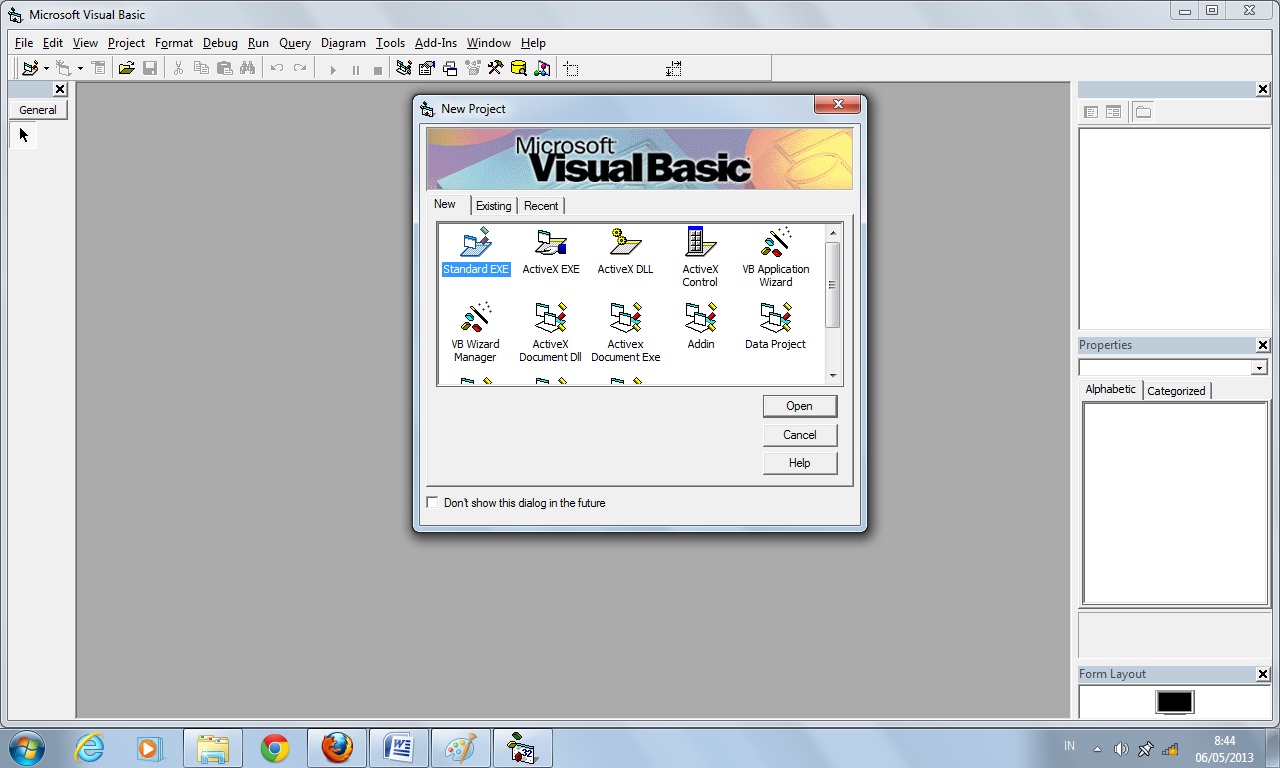Click the Help button in New Project

(799, 463)
